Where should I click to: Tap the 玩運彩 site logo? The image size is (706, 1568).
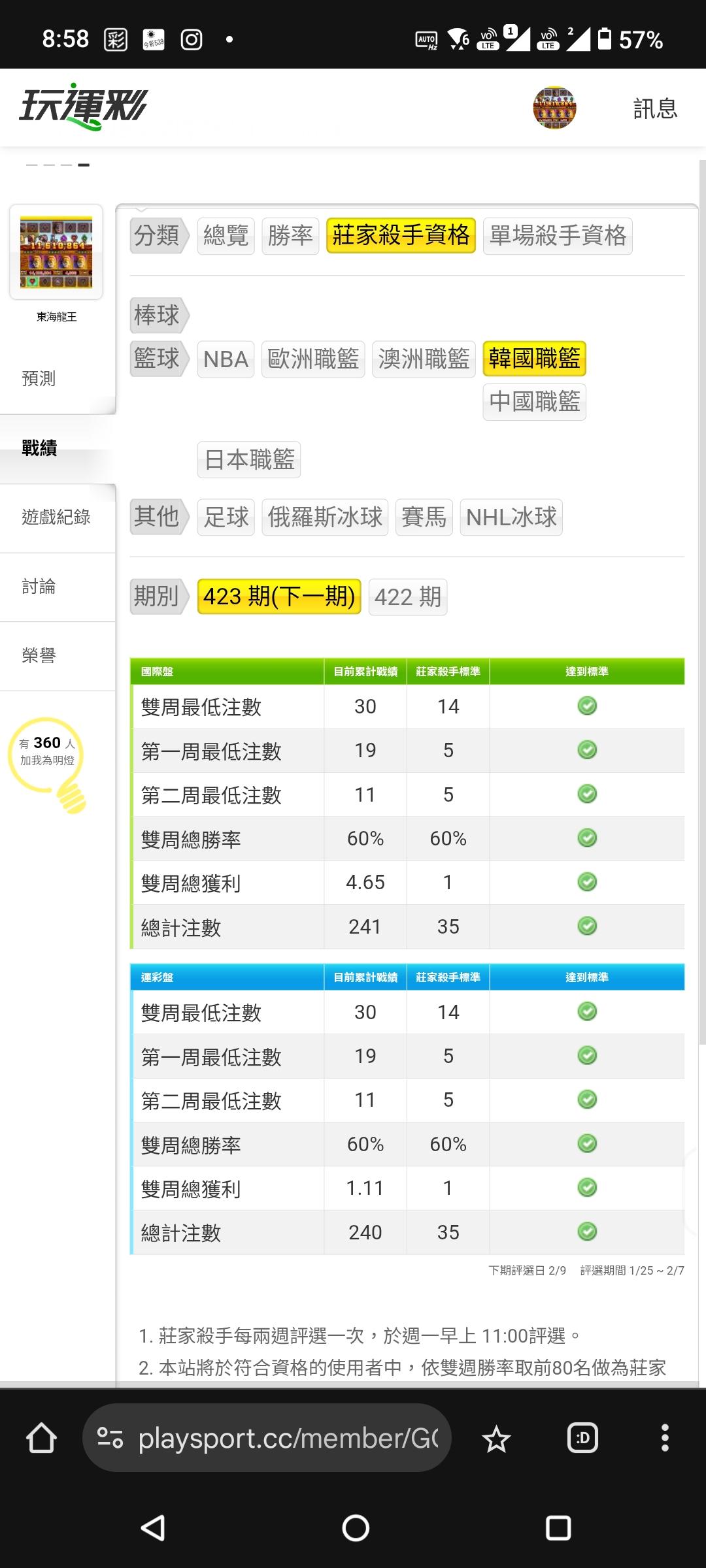pyautogui.click(x=83, y=107)
